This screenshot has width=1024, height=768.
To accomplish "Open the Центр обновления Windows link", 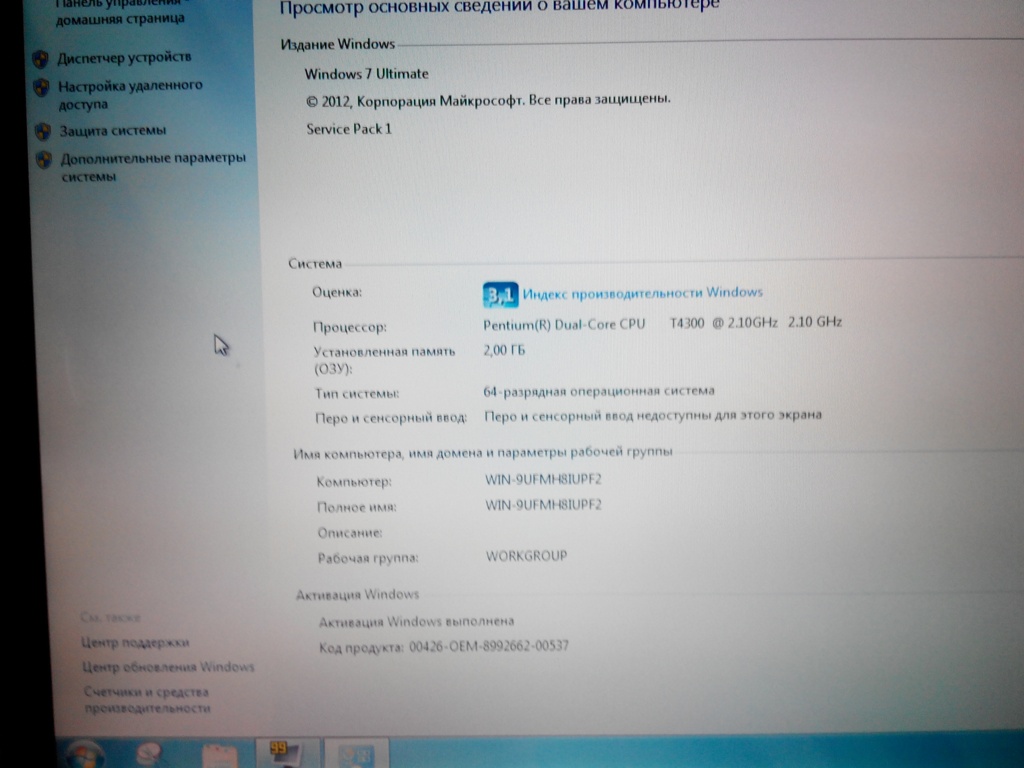I will (x=169, y=666).
